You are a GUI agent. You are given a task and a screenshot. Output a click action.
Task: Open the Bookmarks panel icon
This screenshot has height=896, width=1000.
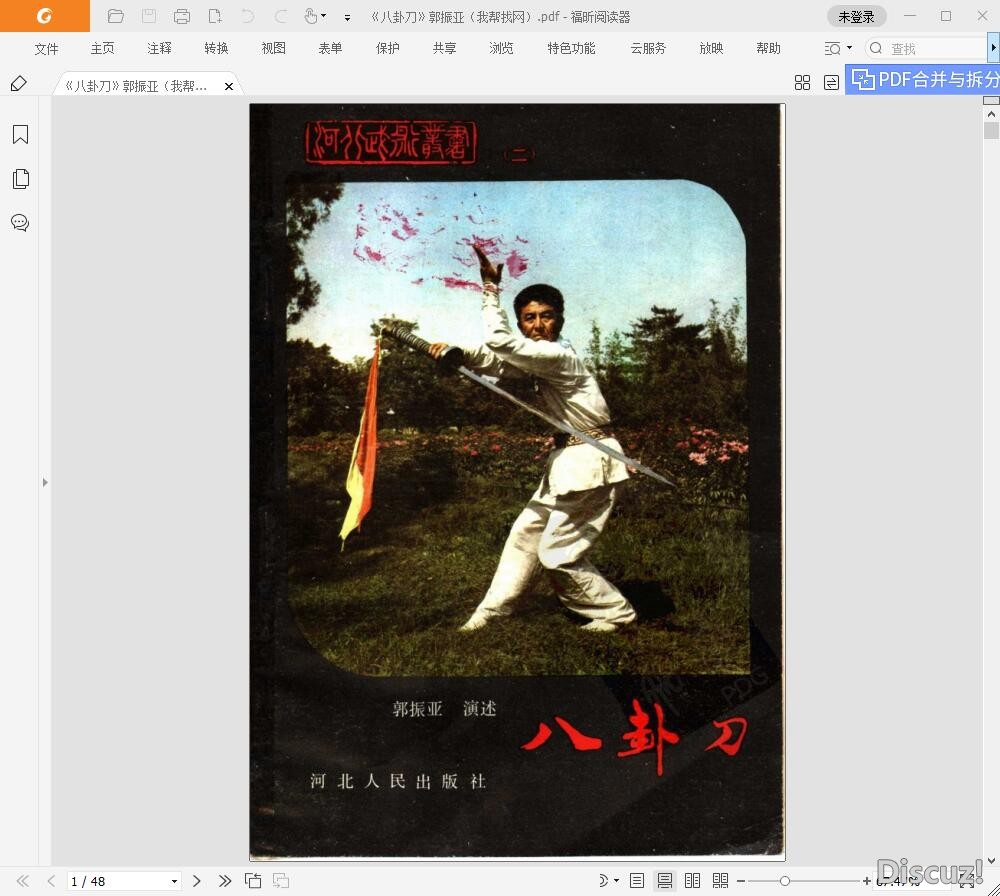tap(20, 135)
